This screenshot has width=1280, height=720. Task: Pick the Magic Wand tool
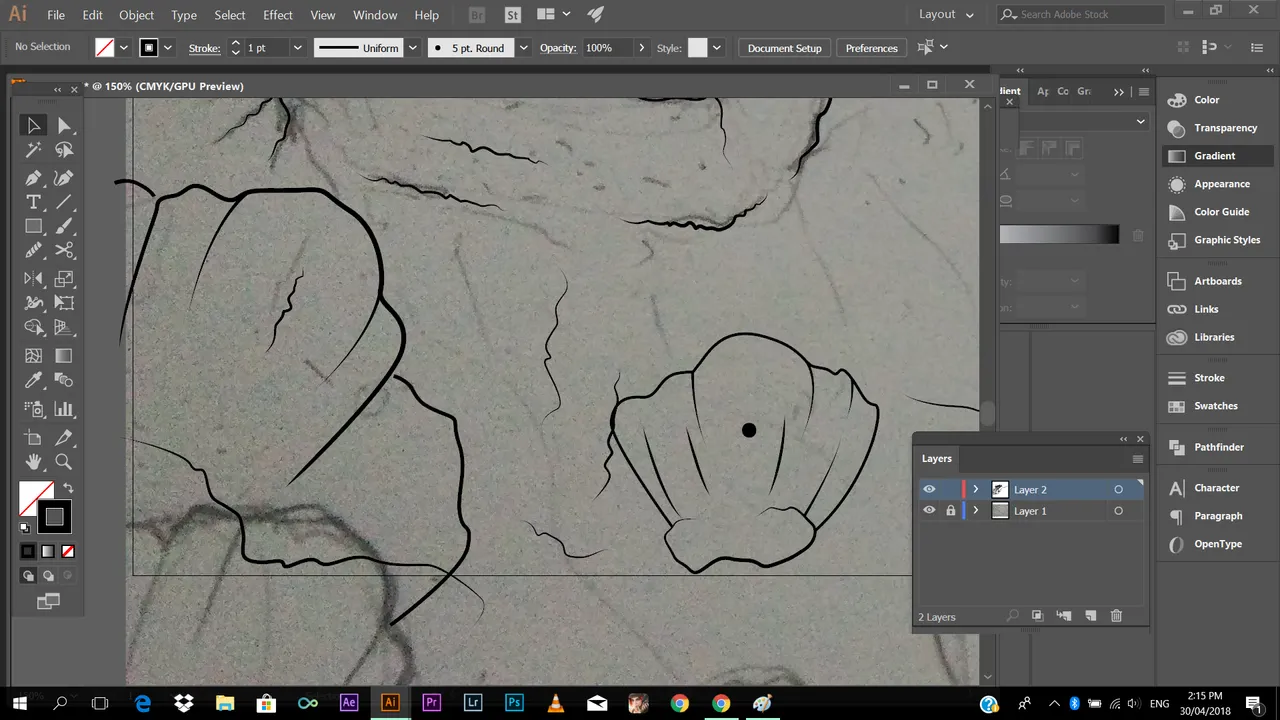pos(33,150)
